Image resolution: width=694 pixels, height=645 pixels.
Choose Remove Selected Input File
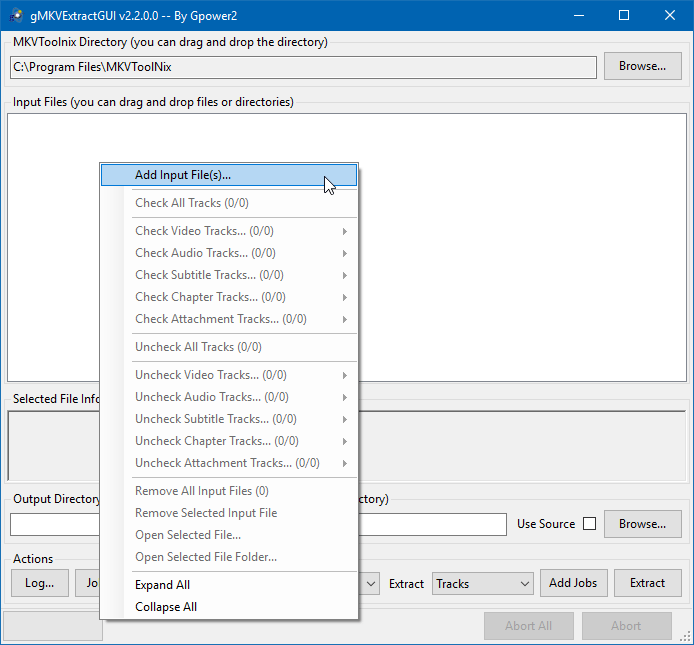[x=229, y=513]
